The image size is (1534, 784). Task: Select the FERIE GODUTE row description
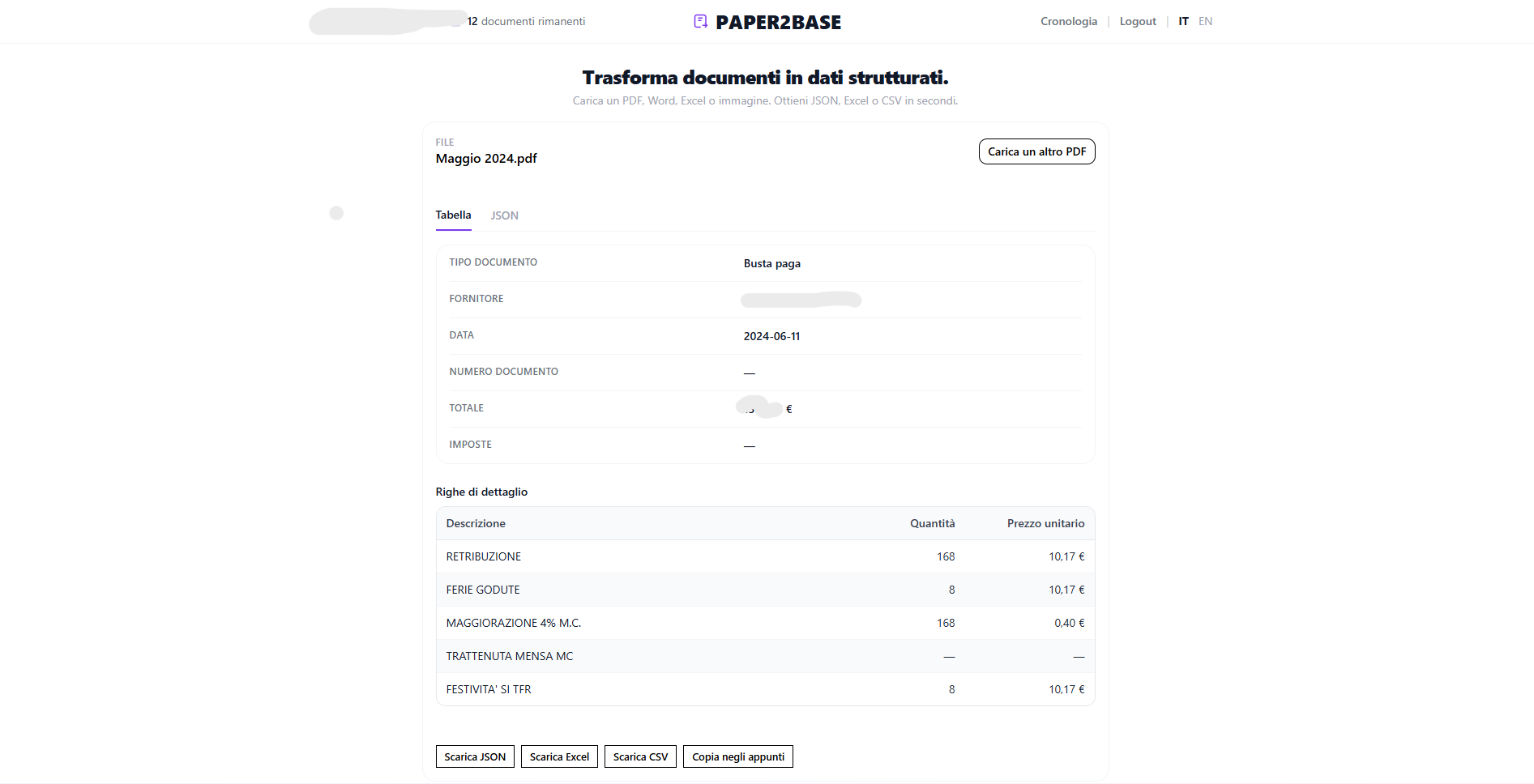pyautogui.click(x=483, y=590)
